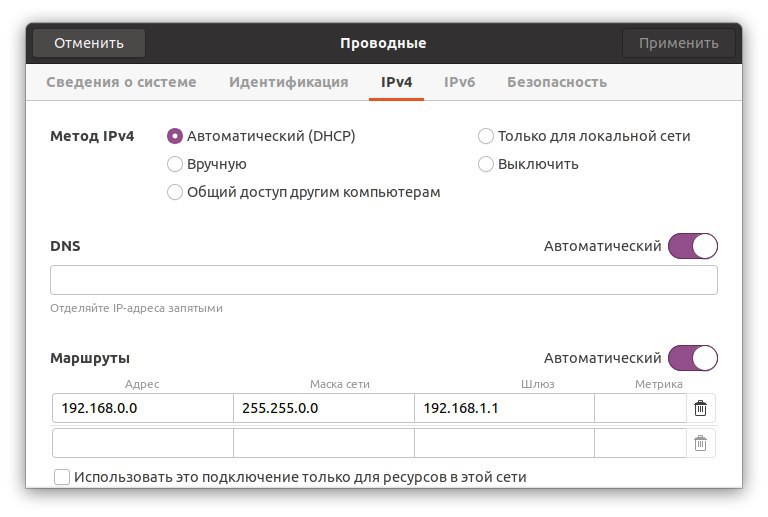Switch to the Идентификация tab

pyautogui.click(x=288, y=82)
